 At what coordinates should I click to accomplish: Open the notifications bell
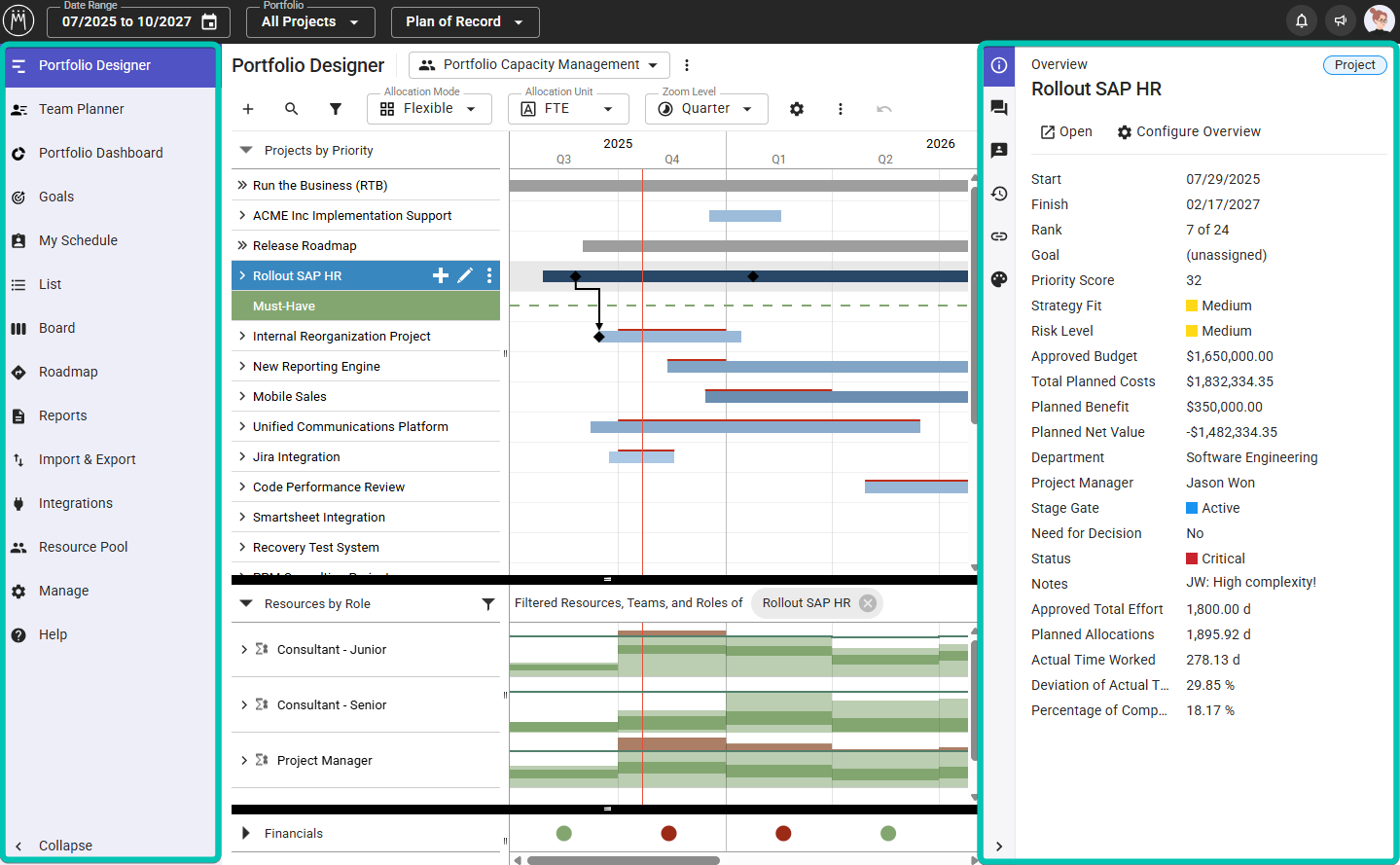pos(1302,20)
